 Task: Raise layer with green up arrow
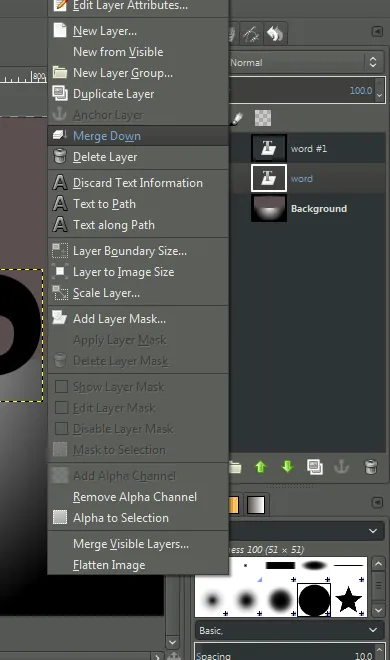click(x=261, y=467)
